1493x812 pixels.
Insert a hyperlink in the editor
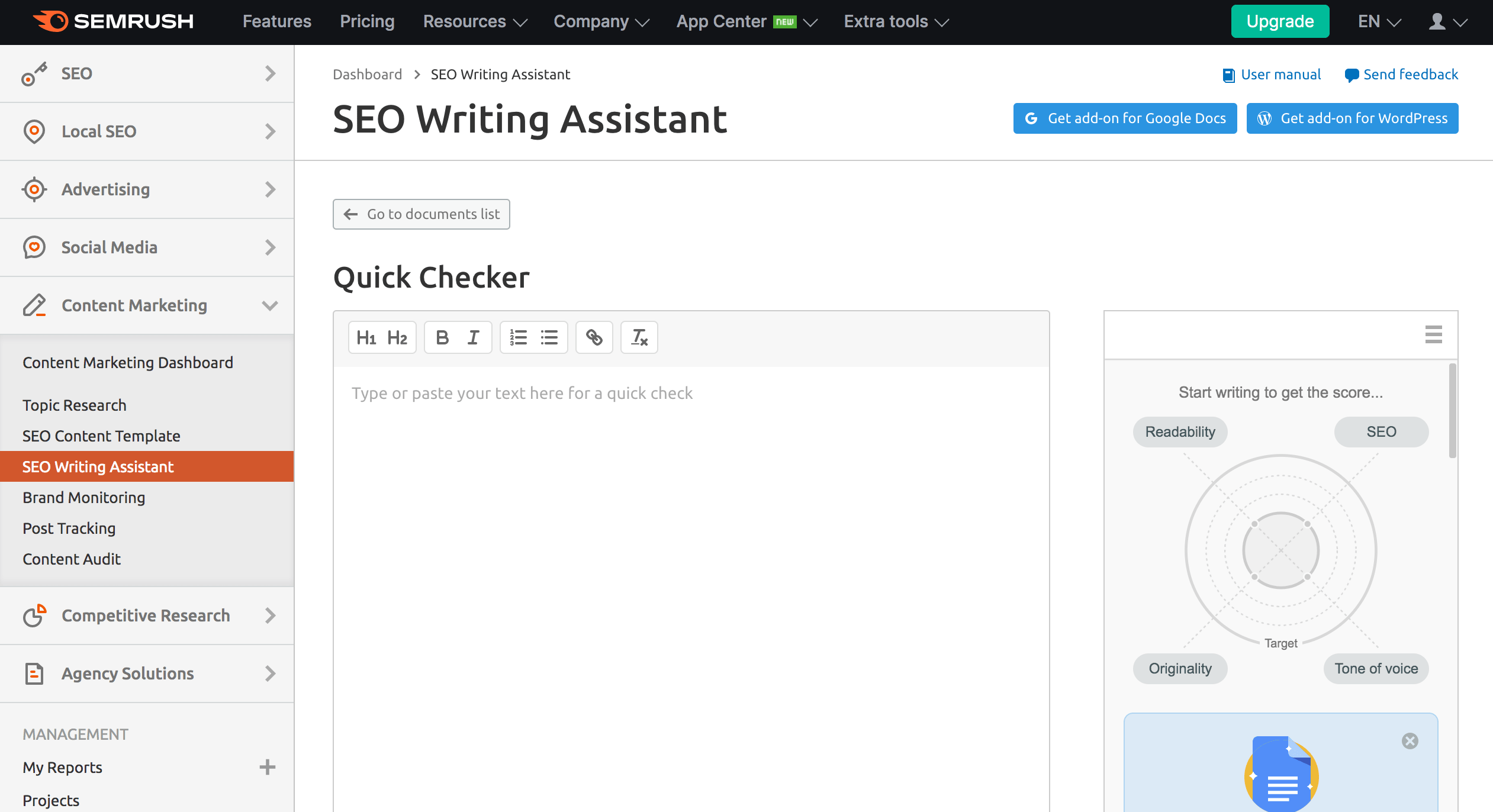pos(594,337)
